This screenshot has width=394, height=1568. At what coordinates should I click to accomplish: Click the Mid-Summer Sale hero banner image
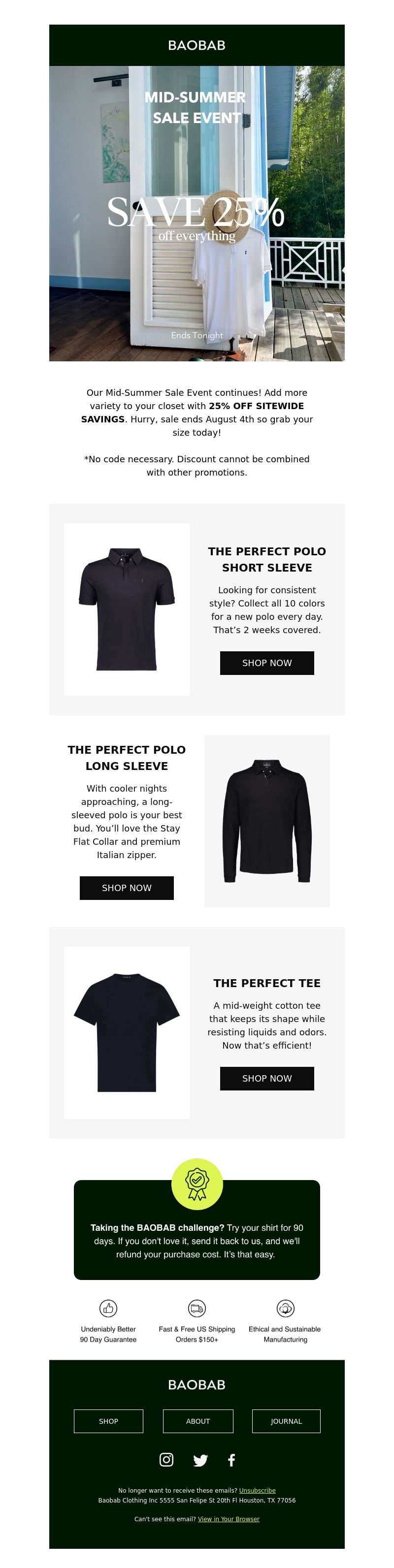[197, 213]
